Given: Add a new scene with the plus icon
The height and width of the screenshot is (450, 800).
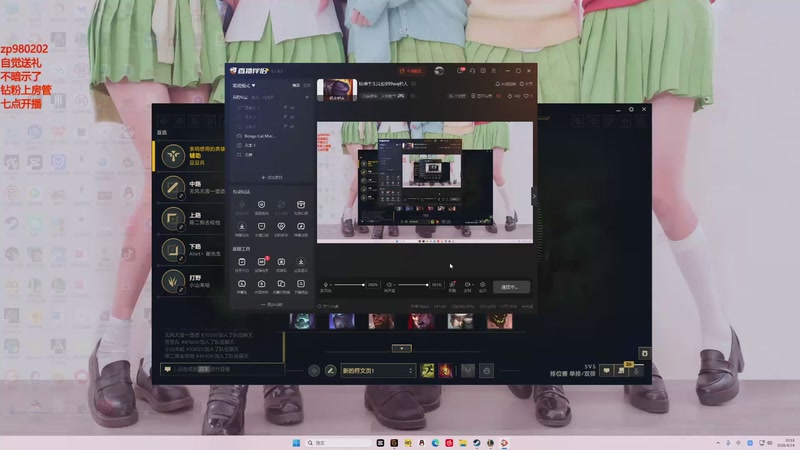Looking at the screenshot, I should point(307,97).
